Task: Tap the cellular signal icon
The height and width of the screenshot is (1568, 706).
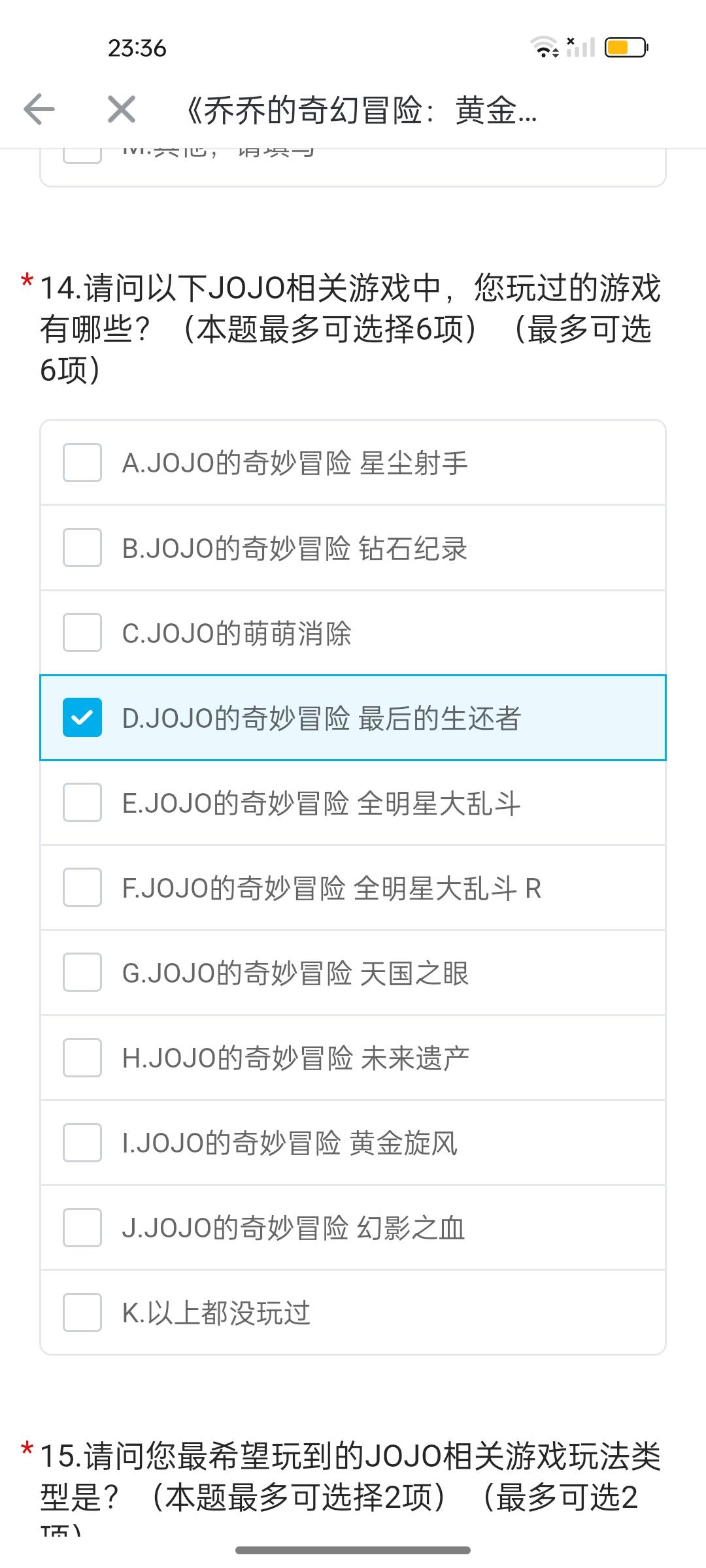Action: coord(580,47)
